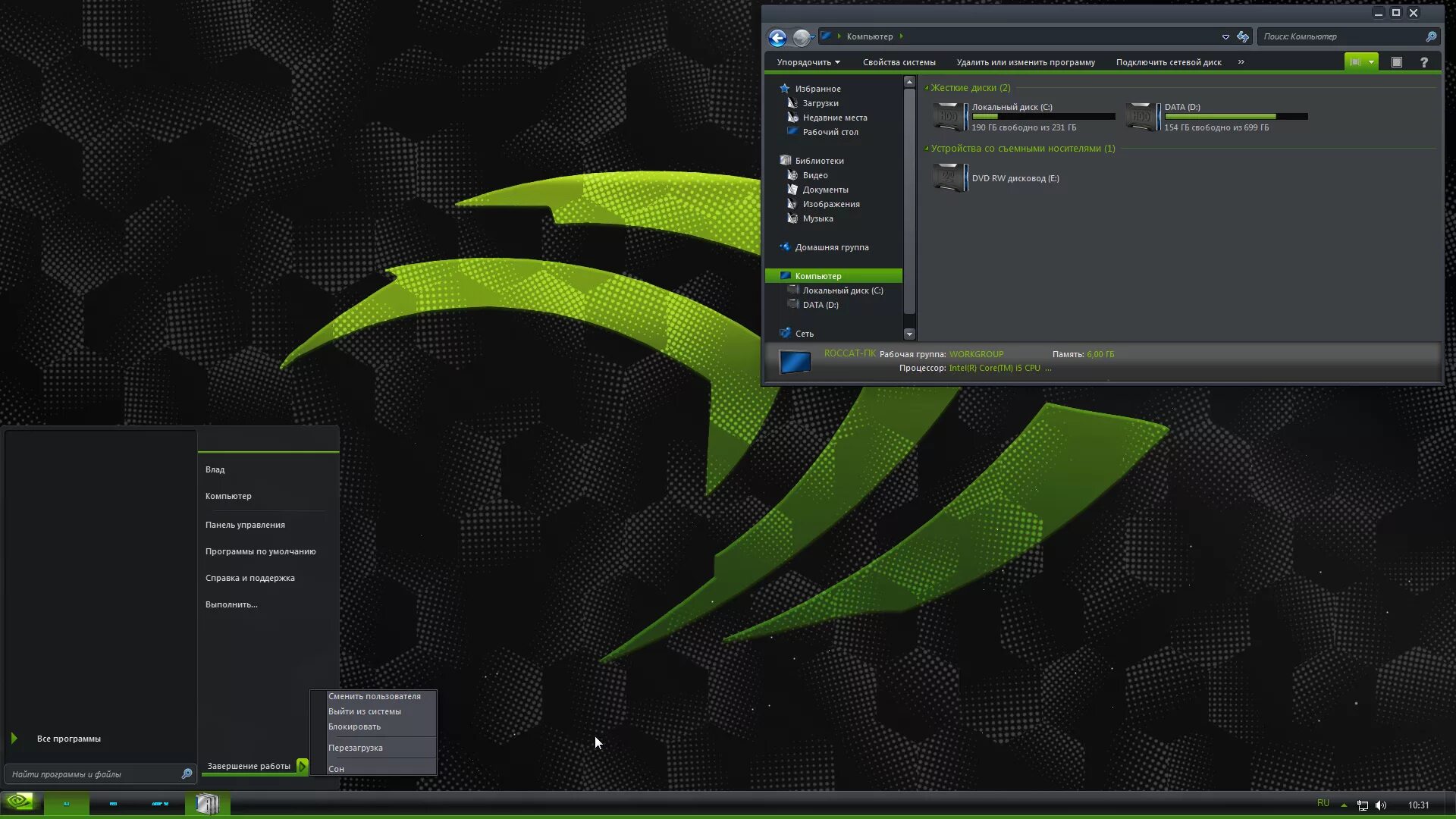Select Библиотеки in navigation pane
Screen dimensions: 1456x819
tap(819, 161)
